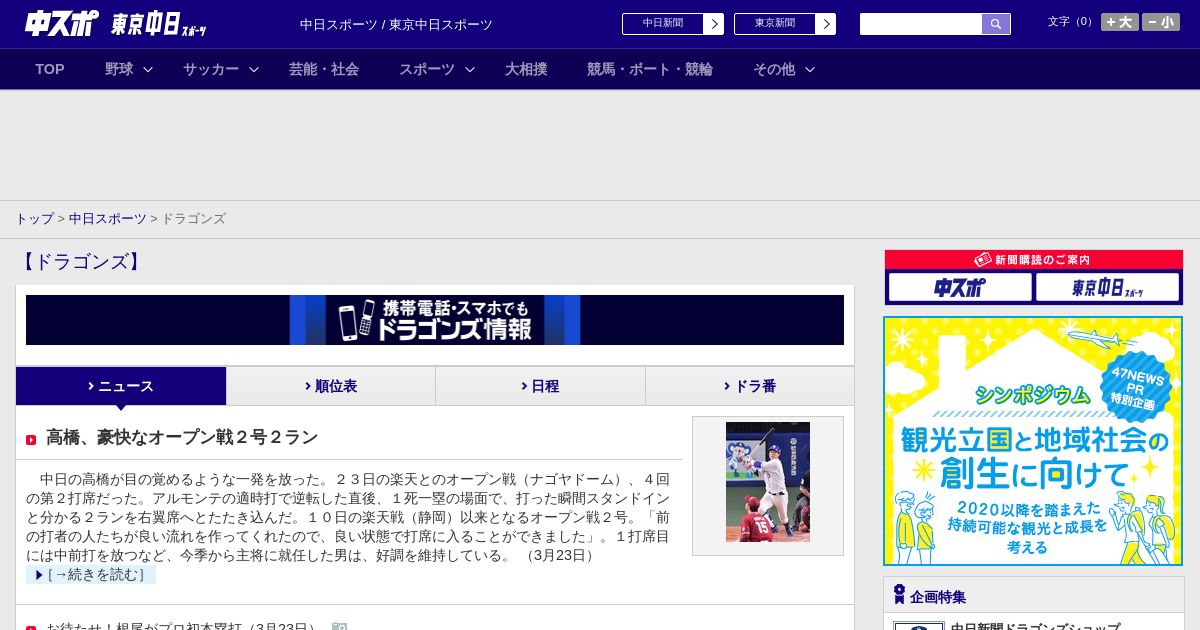Open 大相撲 in the navigation bar

click(526, 69)
